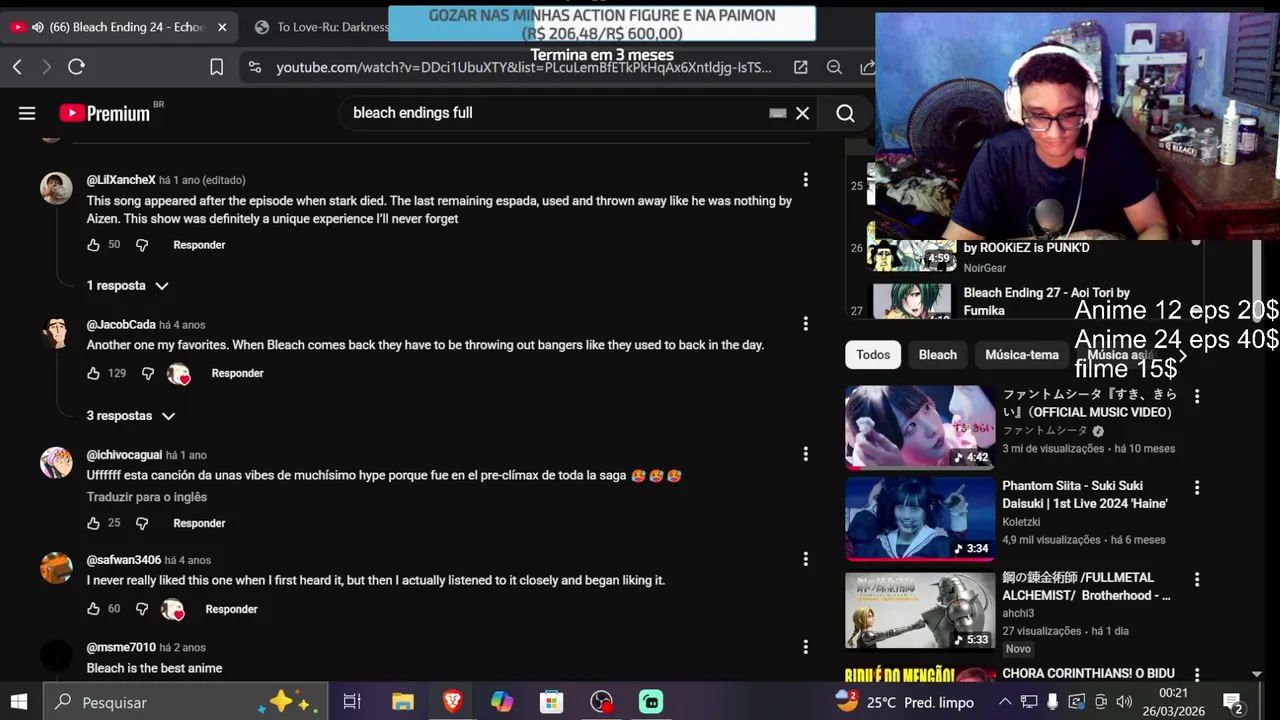Open Task View on the taskbar

tap(352, 702)
